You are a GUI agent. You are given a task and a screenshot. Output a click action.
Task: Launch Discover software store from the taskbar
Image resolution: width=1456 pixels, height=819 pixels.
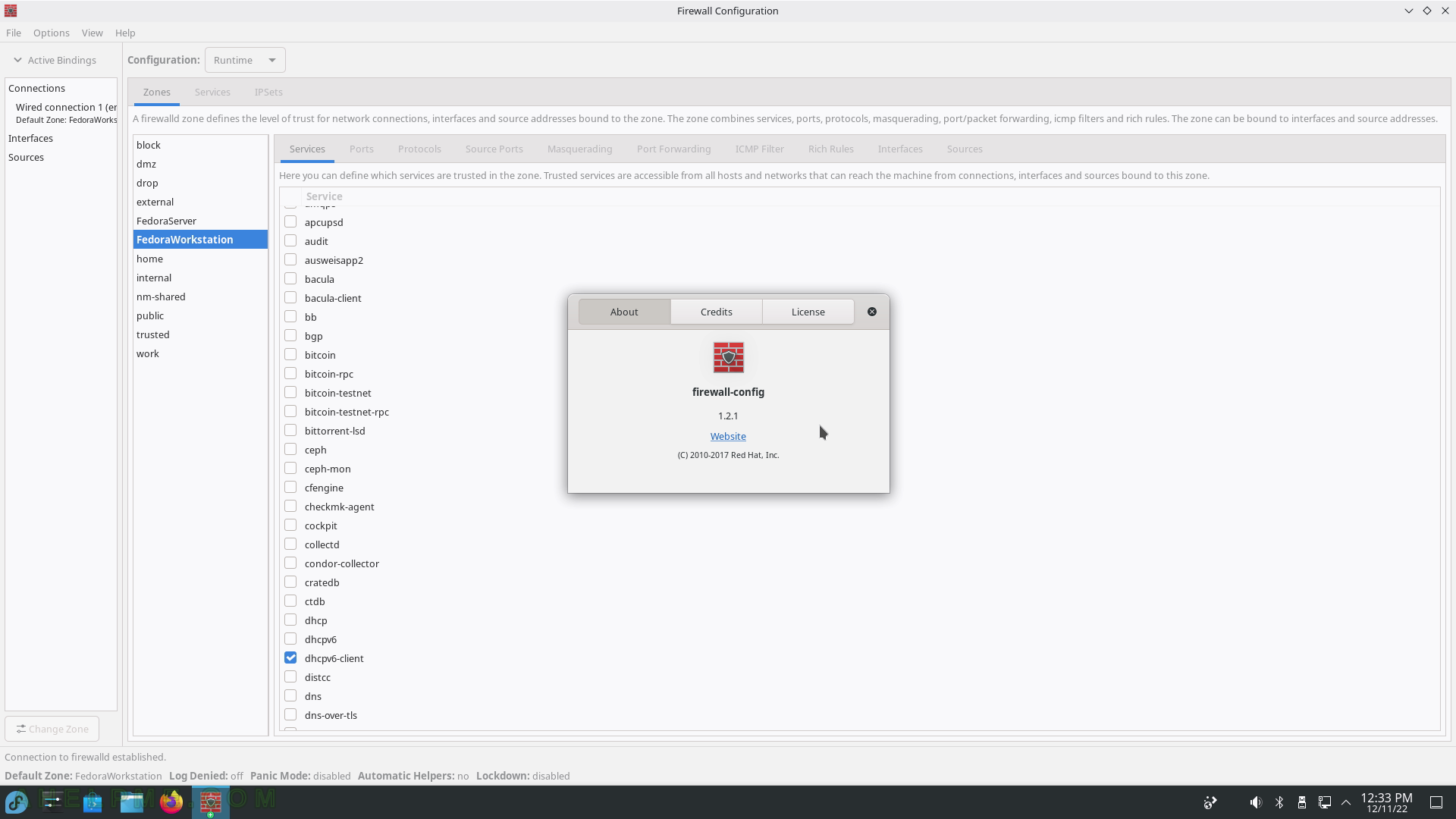click(x=93, y=802)
